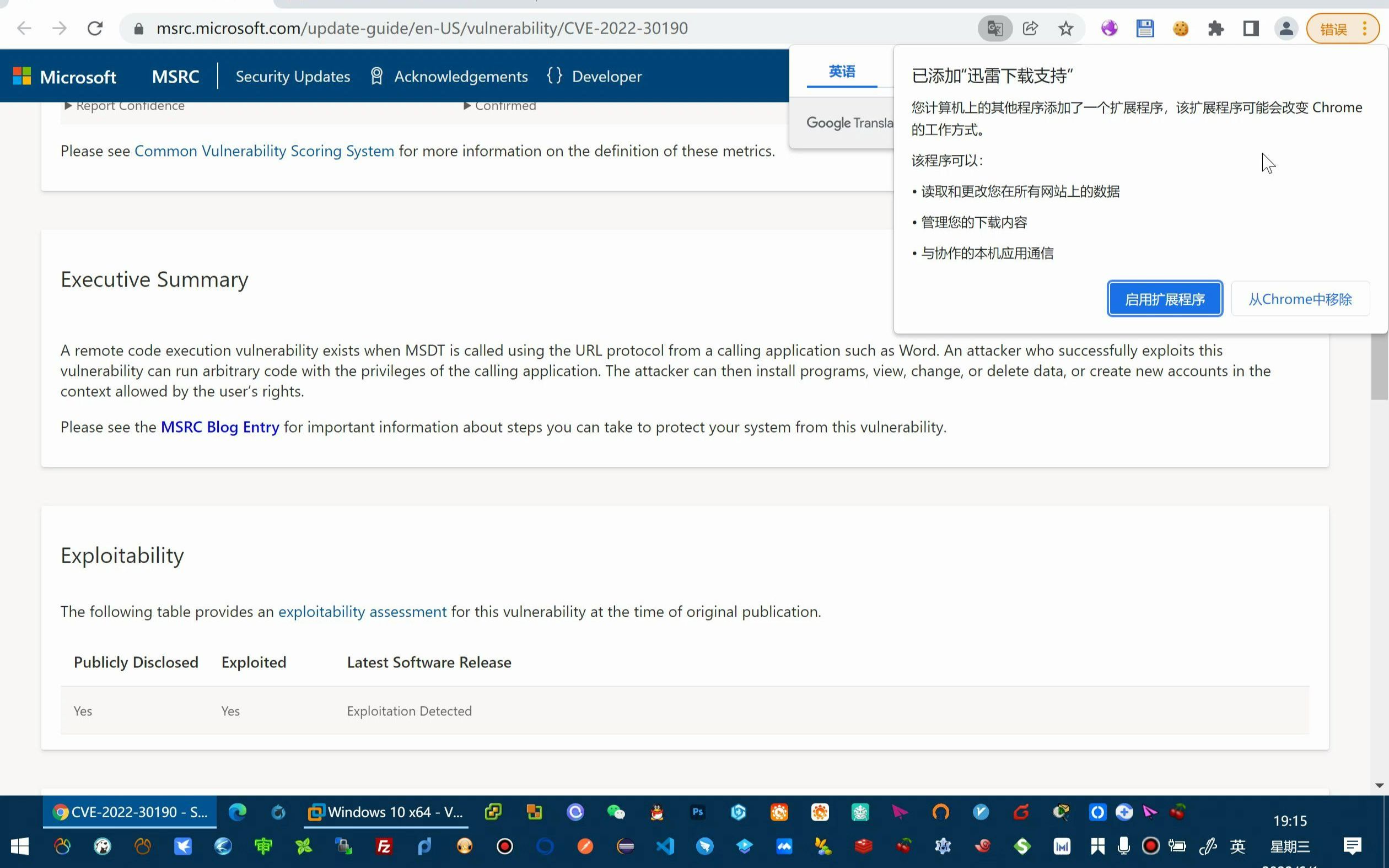
Task: Follow the exploitability assessment link
Action: pyautogui.click(x=362, y=612)
